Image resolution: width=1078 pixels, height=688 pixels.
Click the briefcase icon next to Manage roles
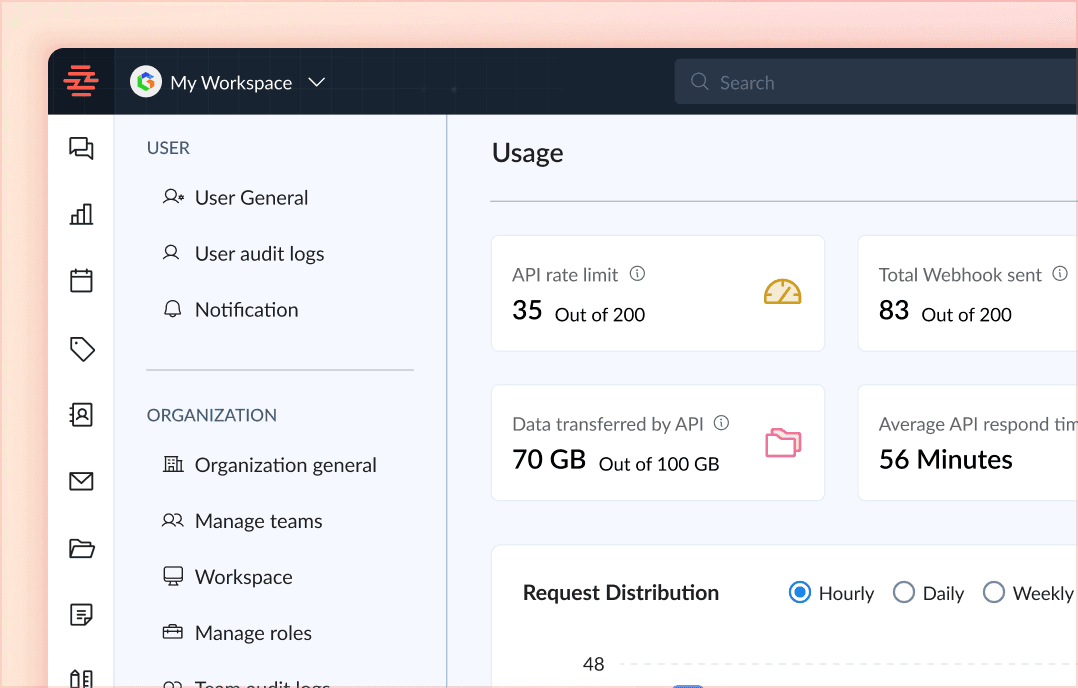[173, 632]
